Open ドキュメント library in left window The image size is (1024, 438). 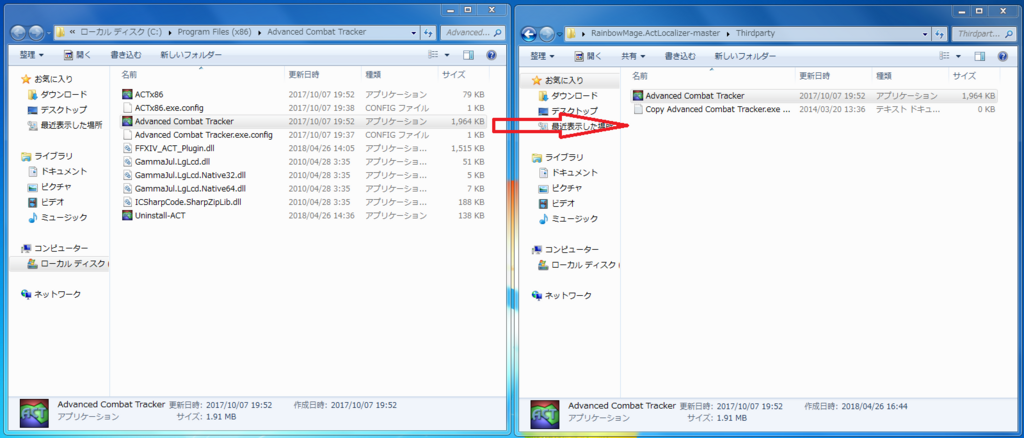[x=57, y=171]
